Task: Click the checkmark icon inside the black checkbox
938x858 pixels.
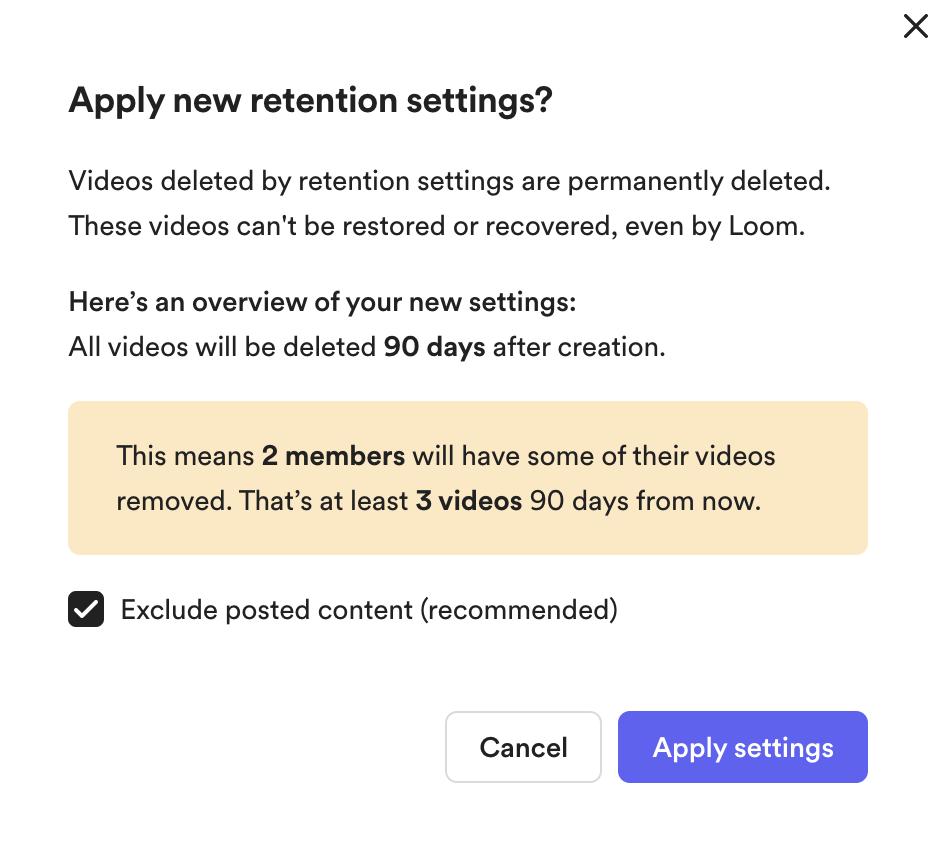Action: [x=86, y=609]
